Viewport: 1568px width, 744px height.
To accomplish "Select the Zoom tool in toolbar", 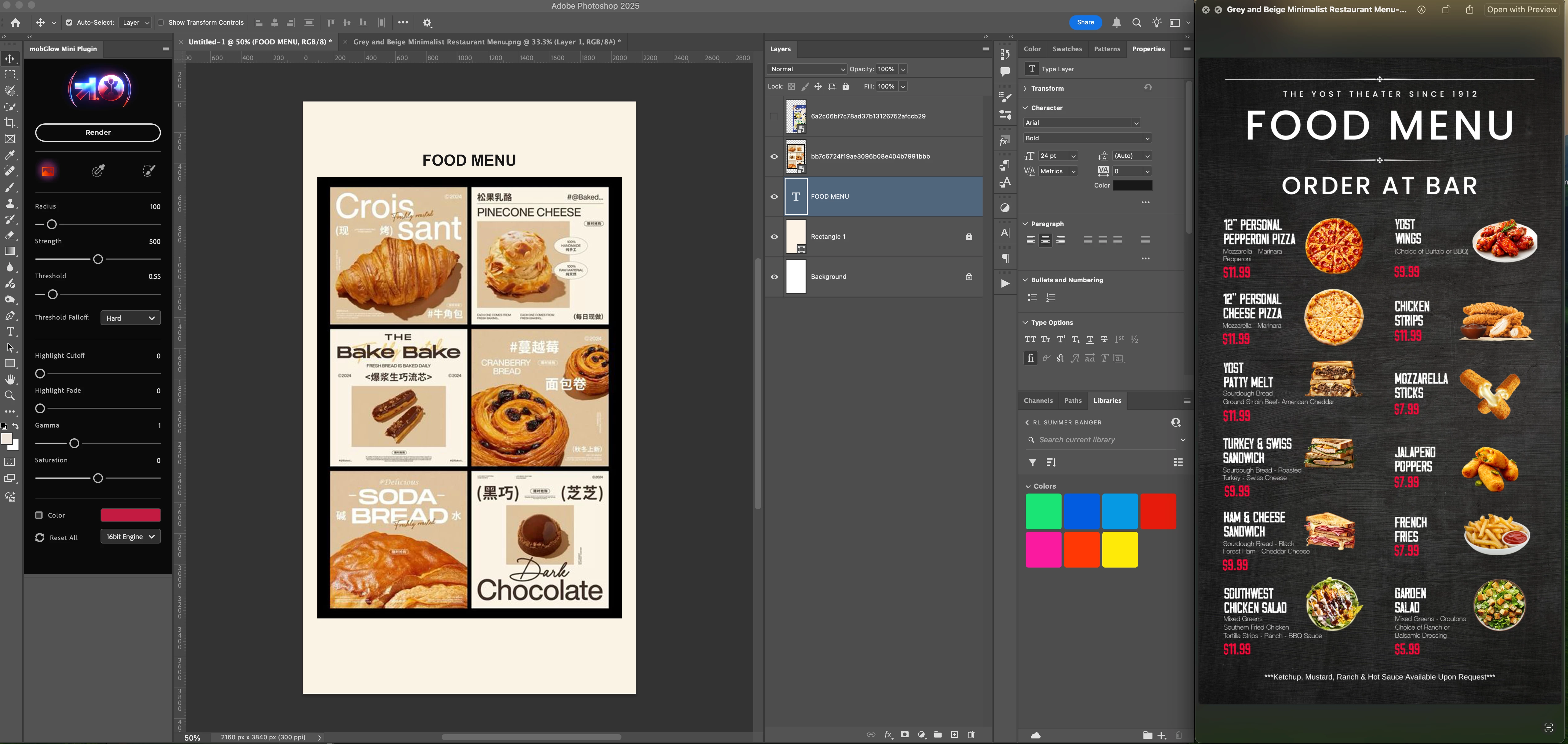I will coord(10,396).
